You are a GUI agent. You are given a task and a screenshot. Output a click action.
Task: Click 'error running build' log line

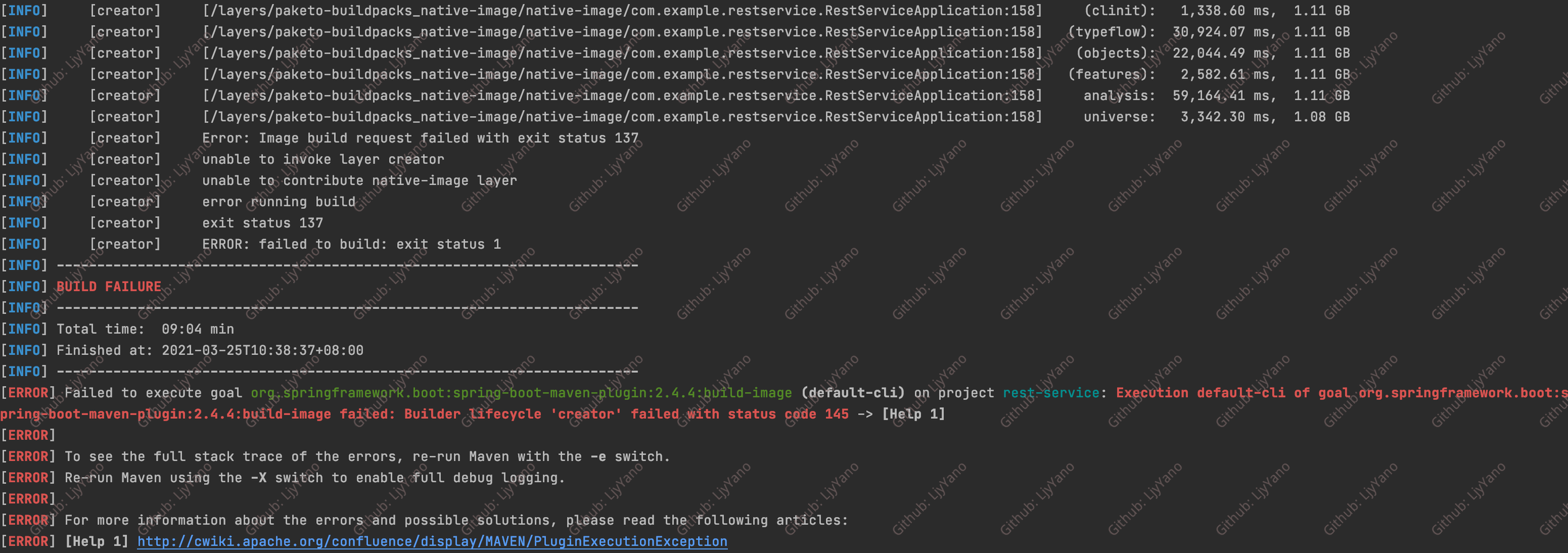point(279,202)
